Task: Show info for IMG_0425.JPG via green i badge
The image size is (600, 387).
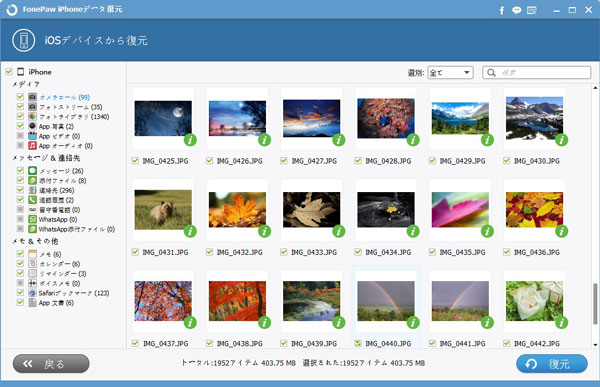Action: click(x=190, y=140)
